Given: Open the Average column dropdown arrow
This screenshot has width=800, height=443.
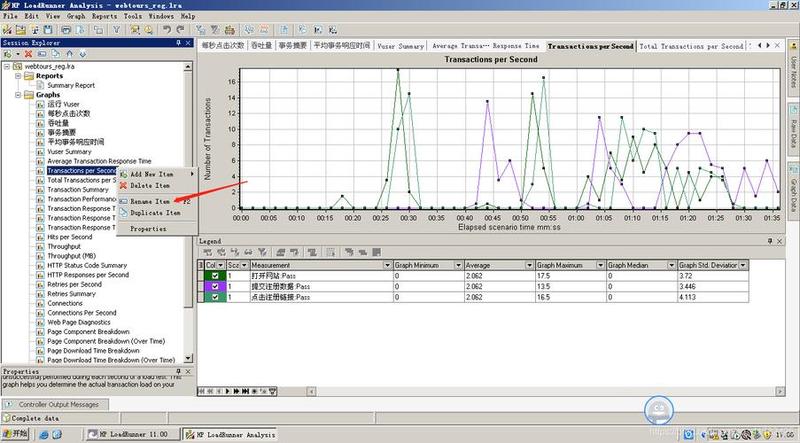Looking at the screenshot, I should pos(529,265).
